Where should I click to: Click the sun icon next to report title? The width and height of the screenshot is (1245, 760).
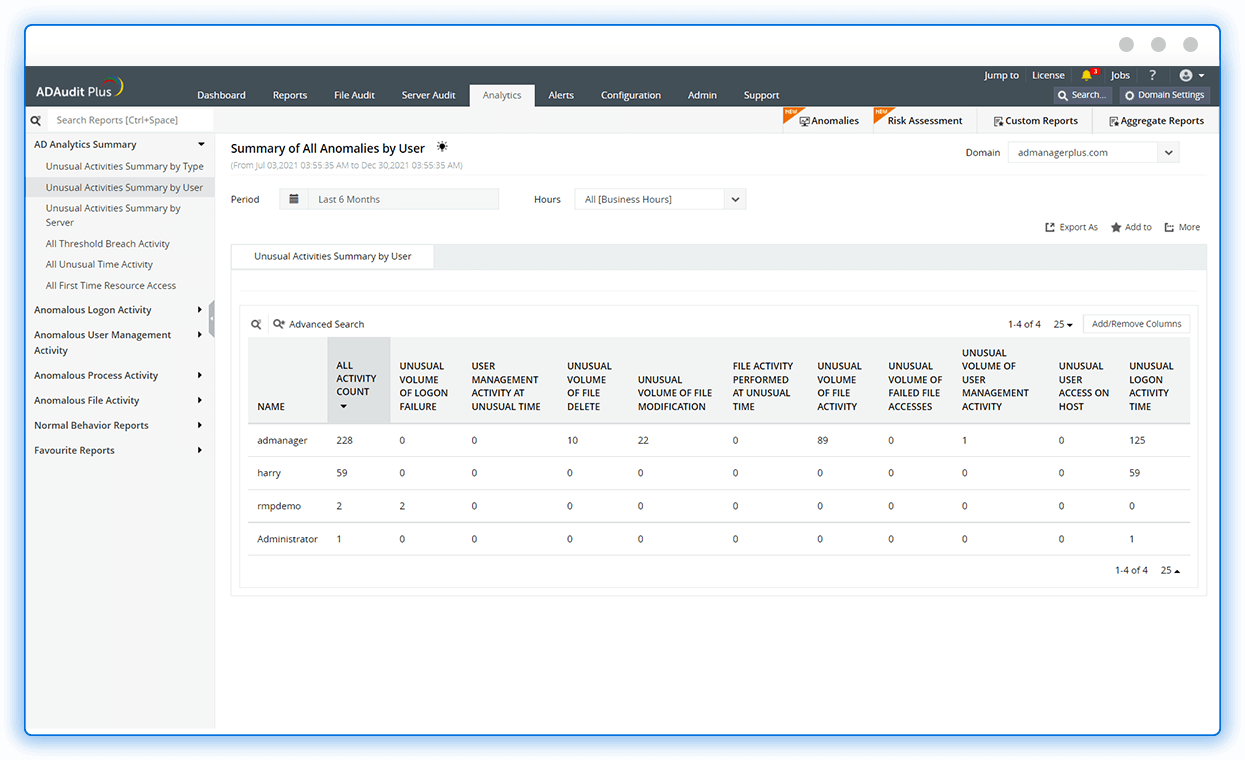[x=442, y=148]
